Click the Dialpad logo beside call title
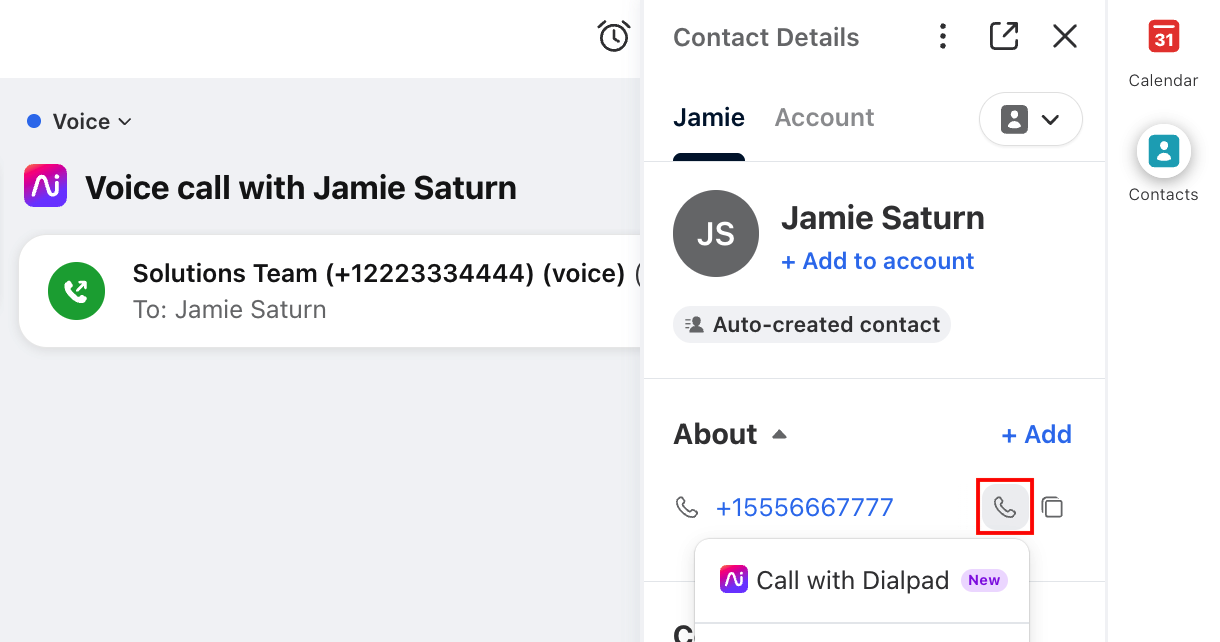 (45, 186)
